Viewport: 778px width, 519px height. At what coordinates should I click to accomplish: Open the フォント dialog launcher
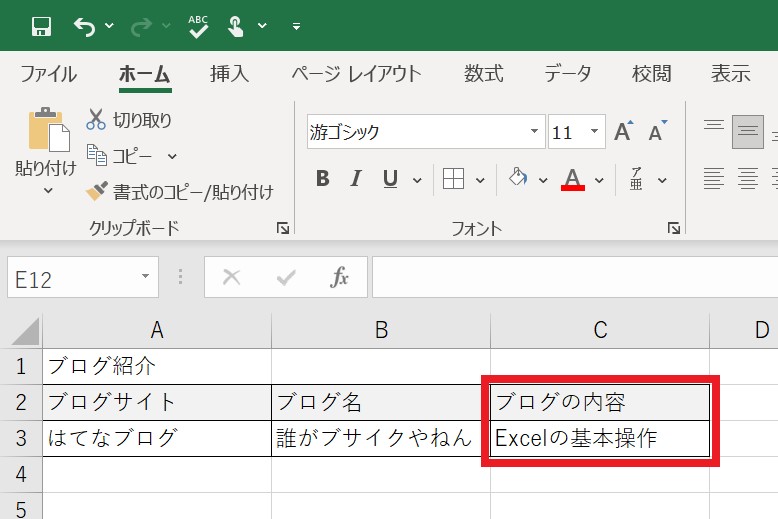point(673,228)
